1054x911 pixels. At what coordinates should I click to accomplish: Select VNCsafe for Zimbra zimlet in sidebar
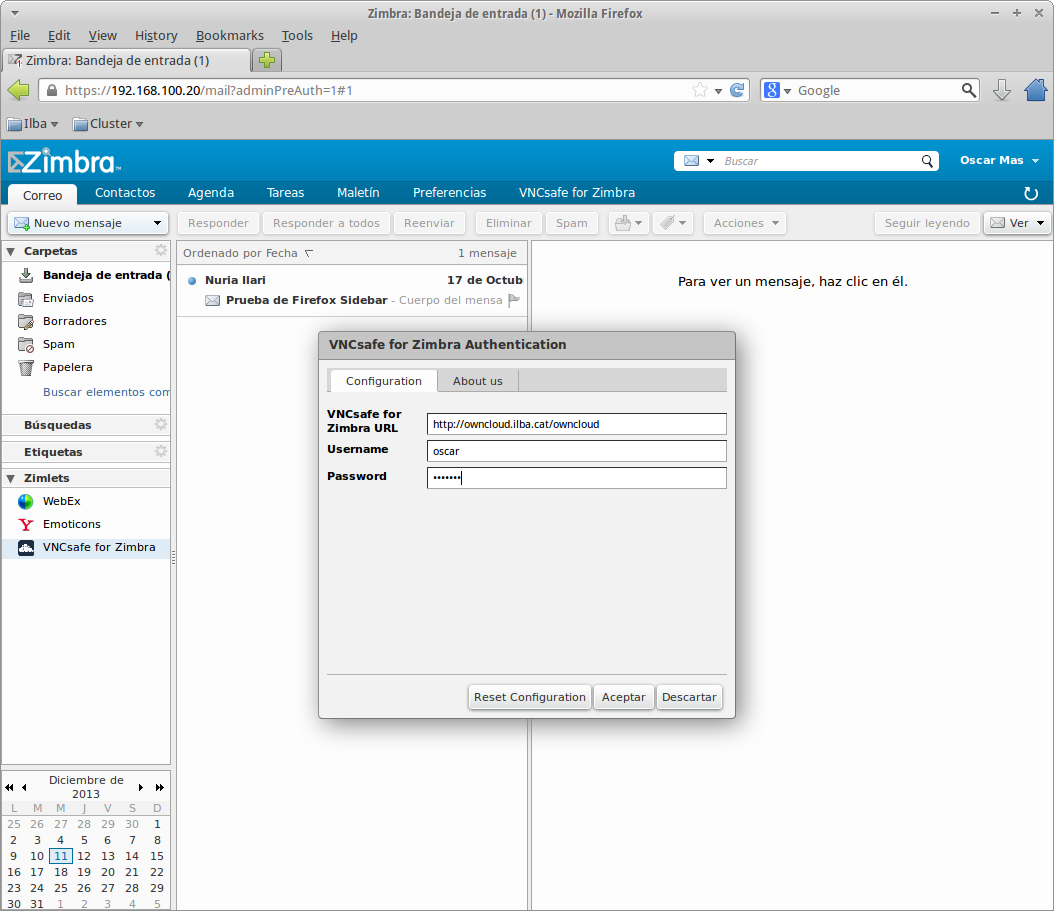(x=86, y=547)
